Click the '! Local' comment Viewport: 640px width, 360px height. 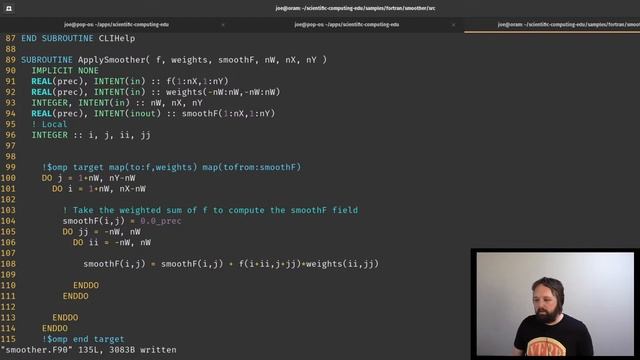(49, 124)
